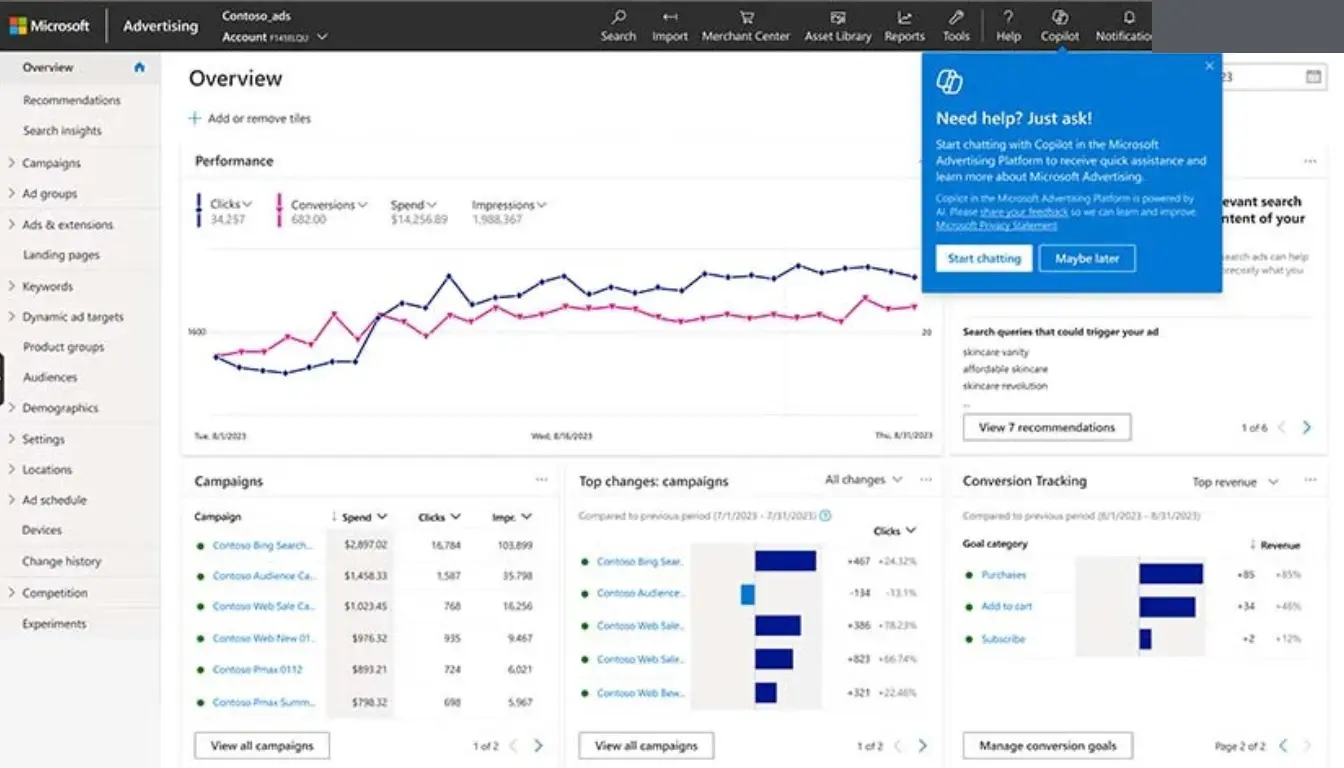Open more options for the Performance tile
Viewport: 1344px width, 768px height.
pos(1311,161)
